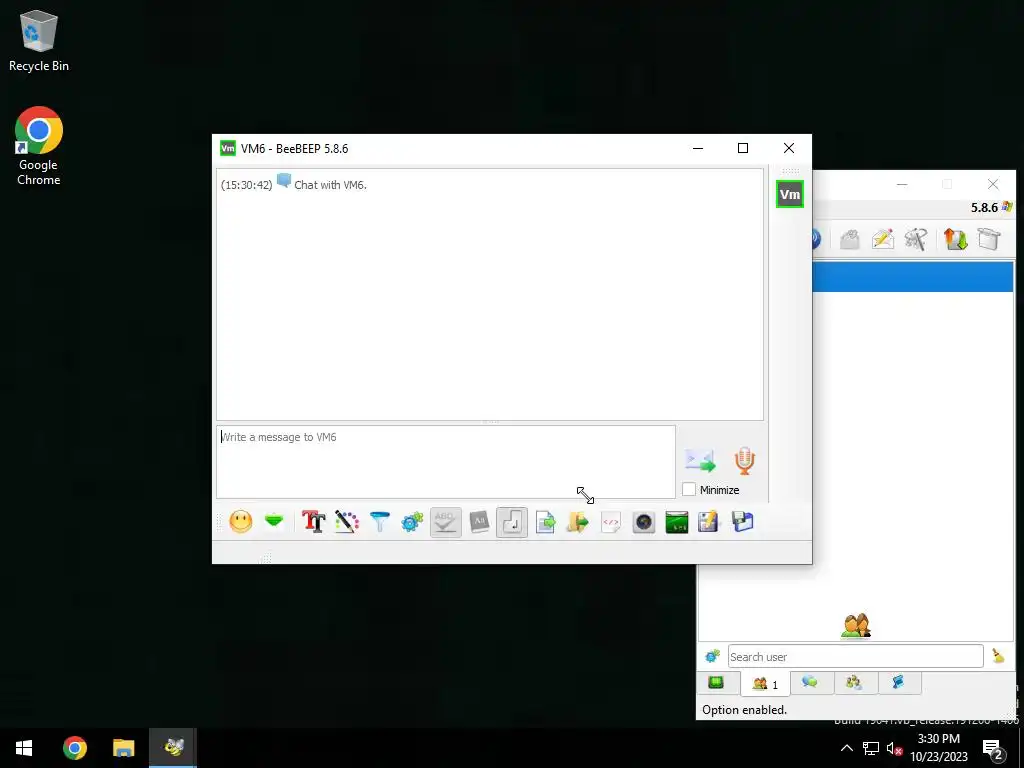Switch to the users tab showing 1
Viewport: 1024px width, 768px height.
(x=765, y=684)
